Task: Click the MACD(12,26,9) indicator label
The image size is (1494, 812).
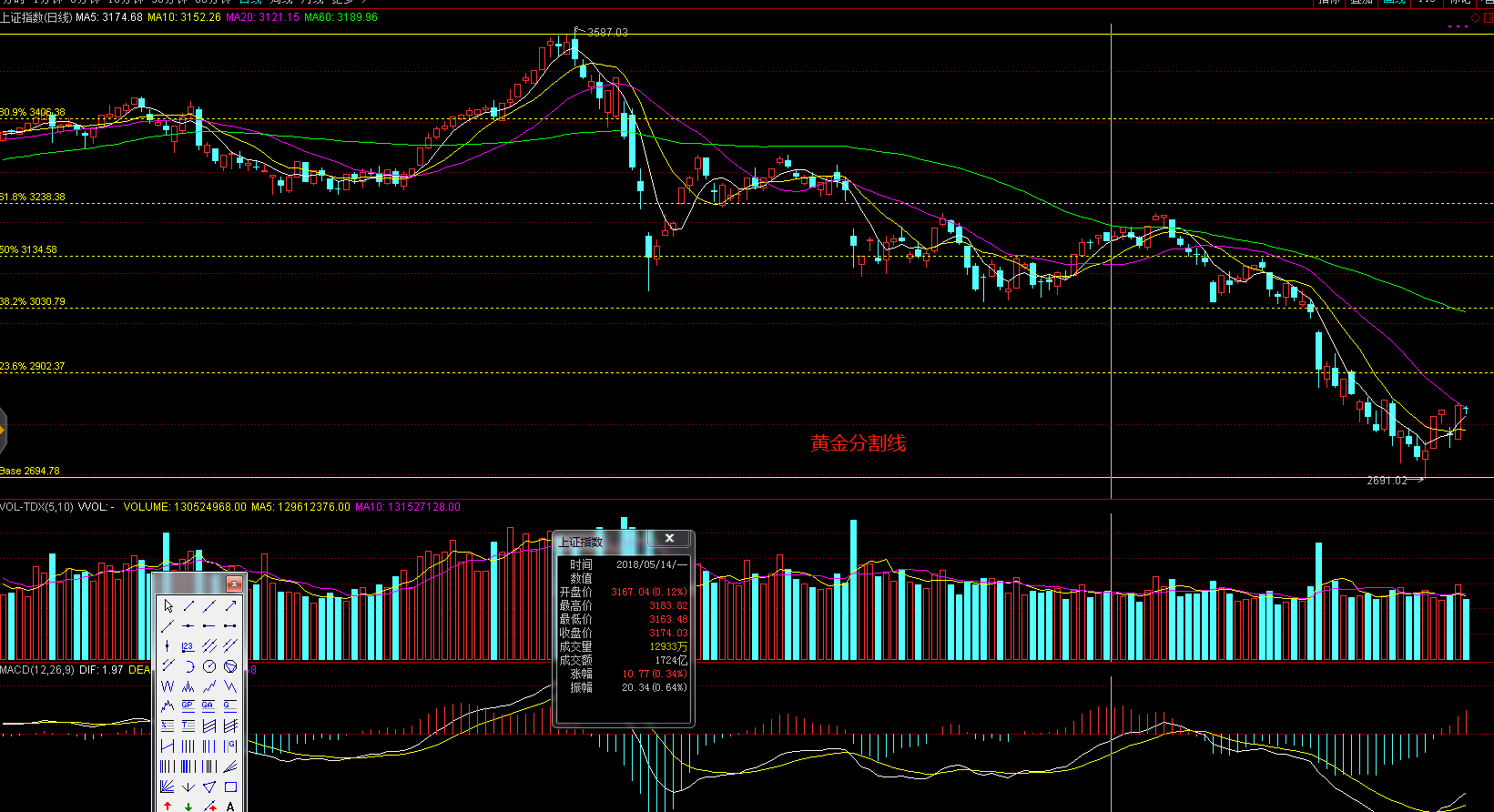Action: pyautogui.click(x=37, y=669)
